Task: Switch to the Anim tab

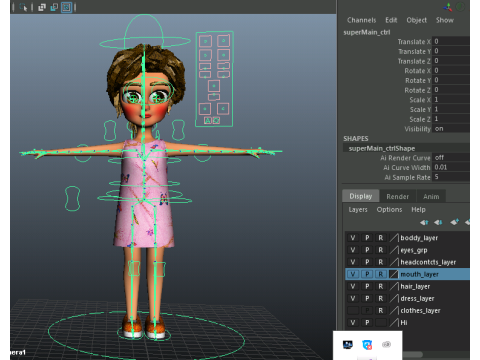Action: click(x=431, y=197)
